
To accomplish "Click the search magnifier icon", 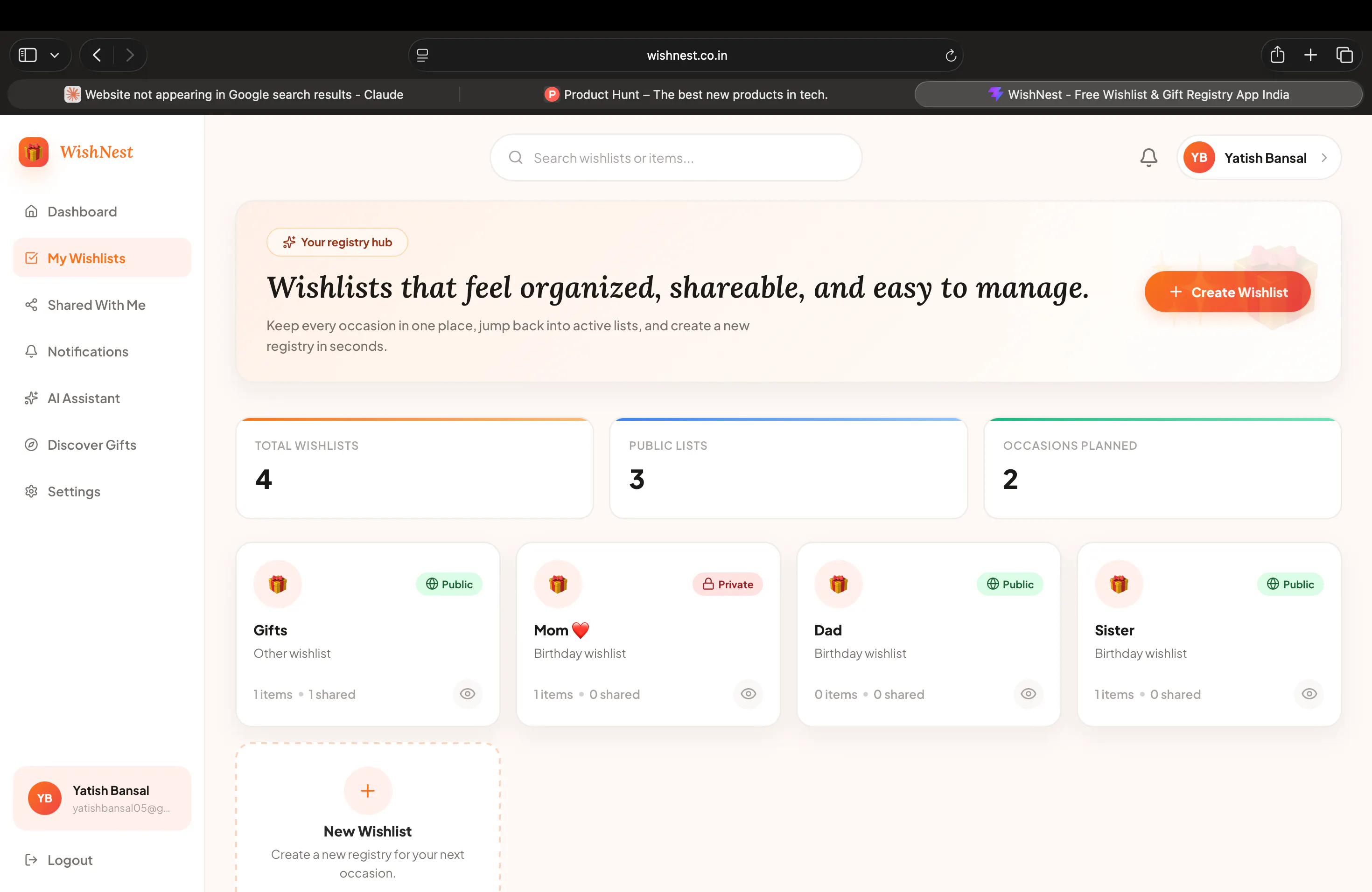I will coord(515,157).
